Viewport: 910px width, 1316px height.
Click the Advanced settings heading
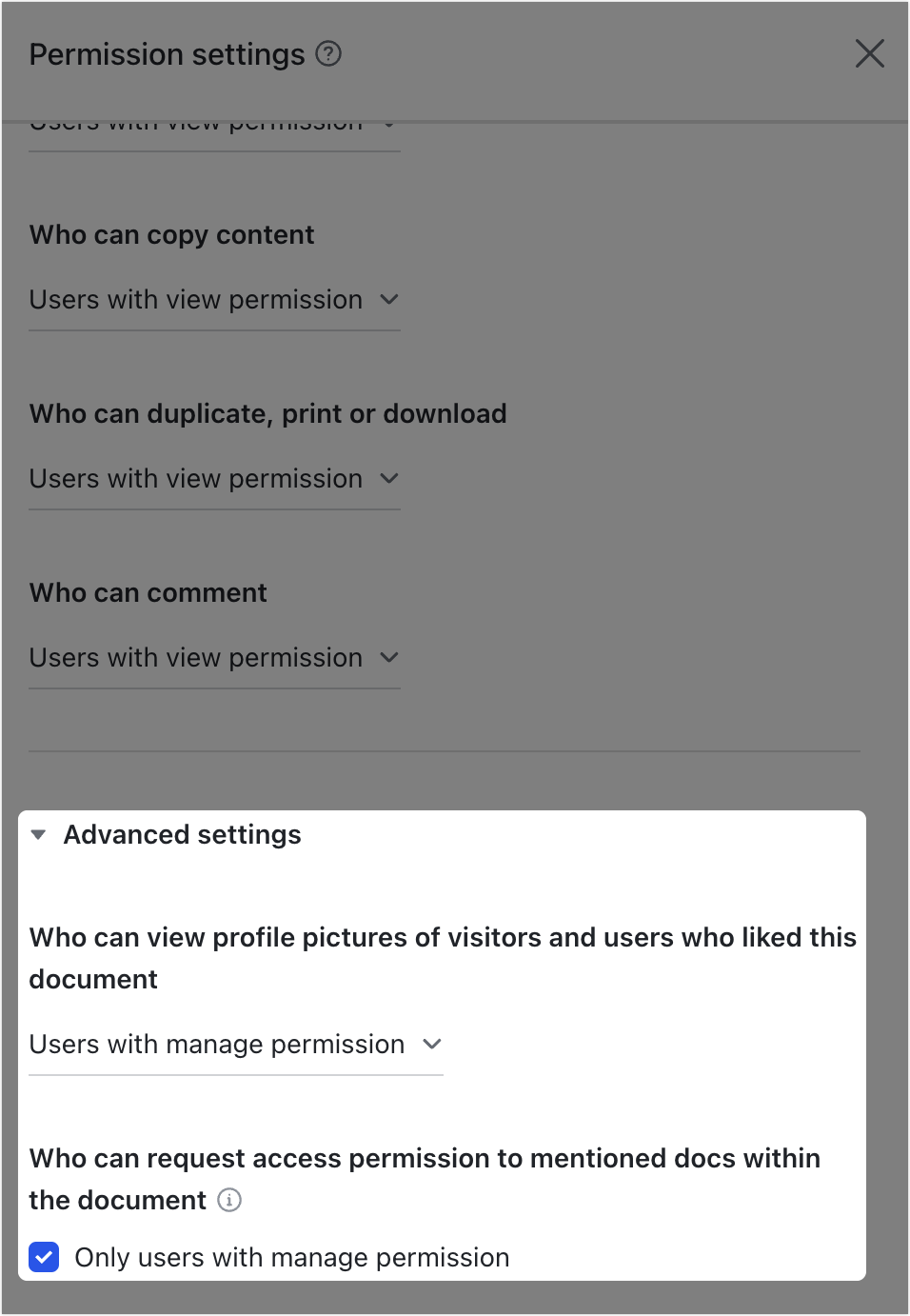182,834
